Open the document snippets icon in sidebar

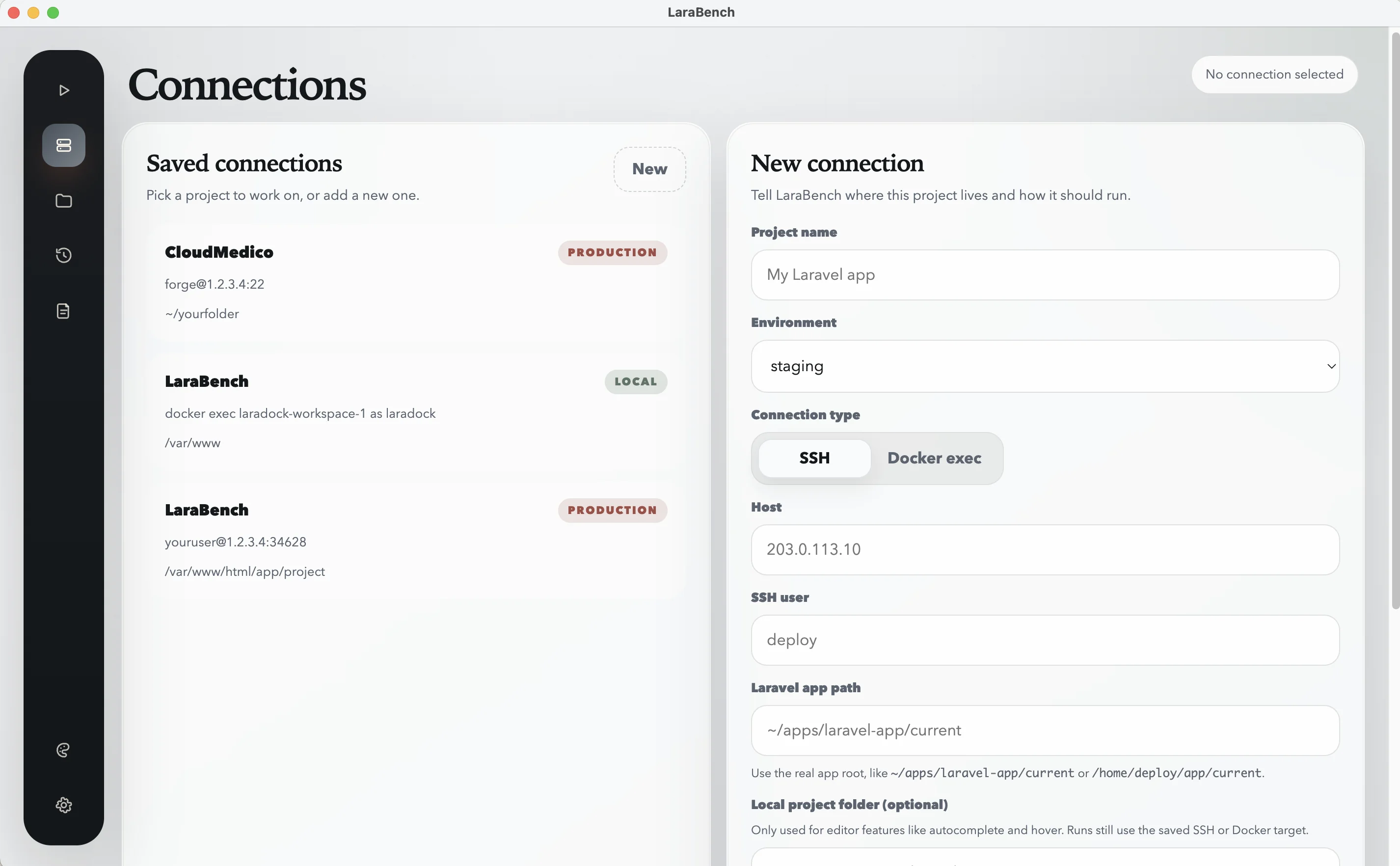click(x=63, y=311)
